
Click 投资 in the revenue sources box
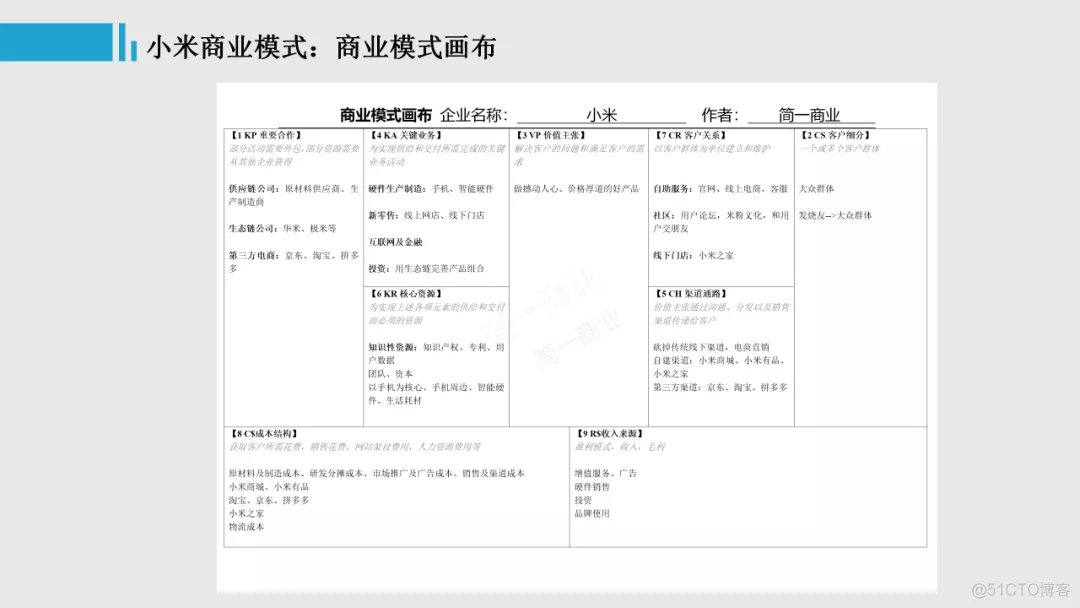click(583, 500)
